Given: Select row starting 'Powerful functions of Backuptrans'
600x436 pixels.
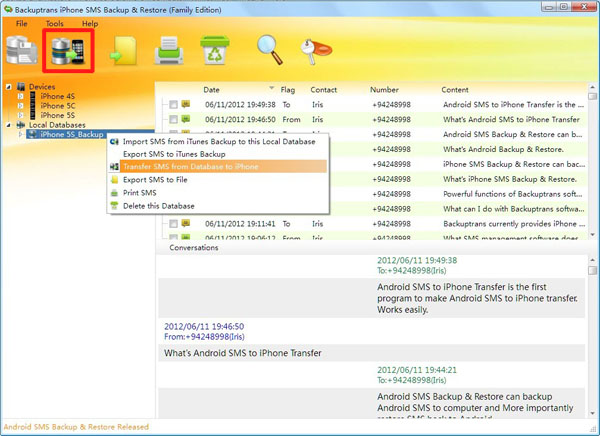Looking at the screenshot, I should tap(458, 194).
